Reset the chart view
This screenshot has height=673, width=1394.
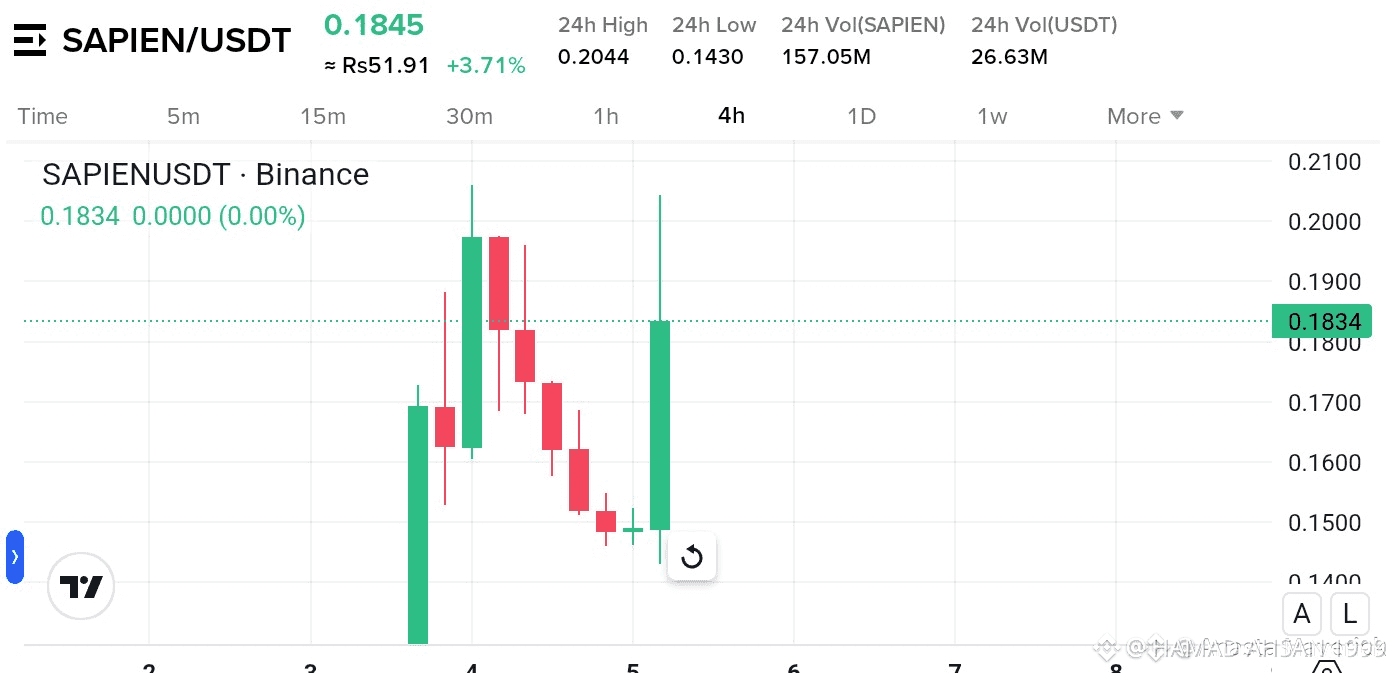coord(692,557)
